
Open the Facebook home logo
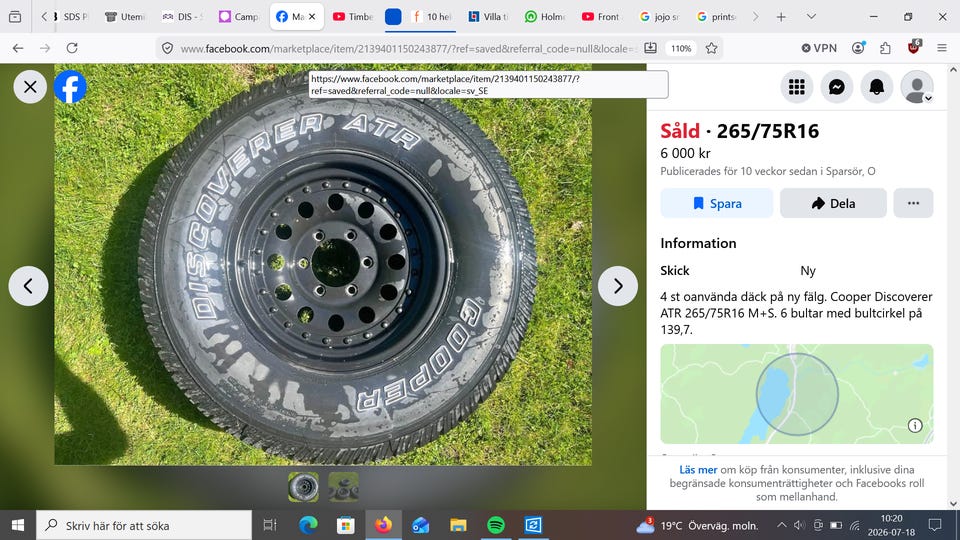pyautogui.click(x=70, y=87)
